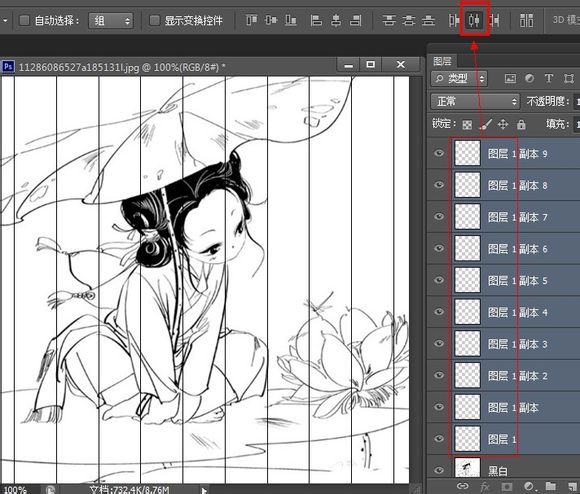Viewport: 580px width, 494px height.
Task: Align left edges icon in options bar
Action: 316,20
